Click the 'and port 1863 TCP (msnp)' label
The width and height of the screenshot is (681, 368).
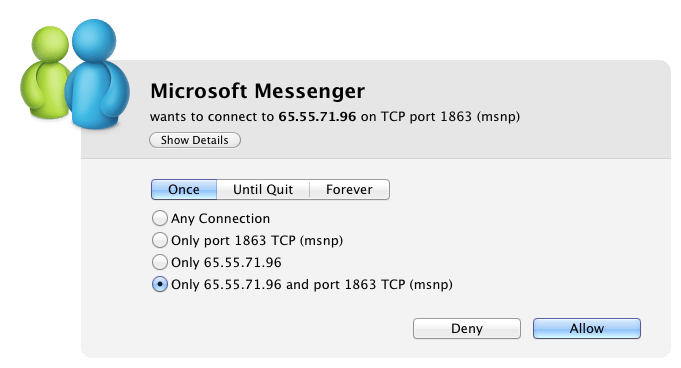tap(369, 285)
